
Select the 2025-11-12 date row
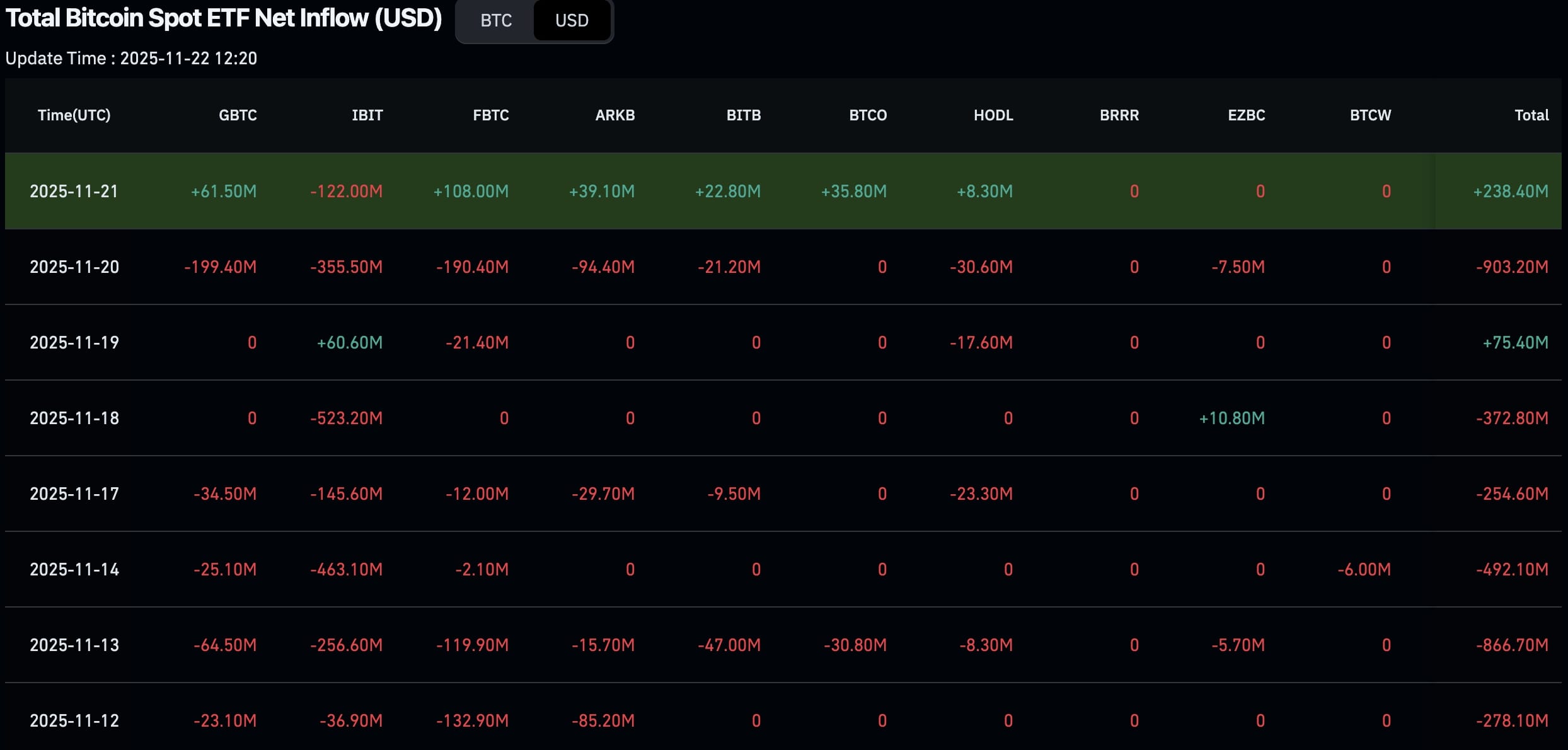[x=783, y=717]
